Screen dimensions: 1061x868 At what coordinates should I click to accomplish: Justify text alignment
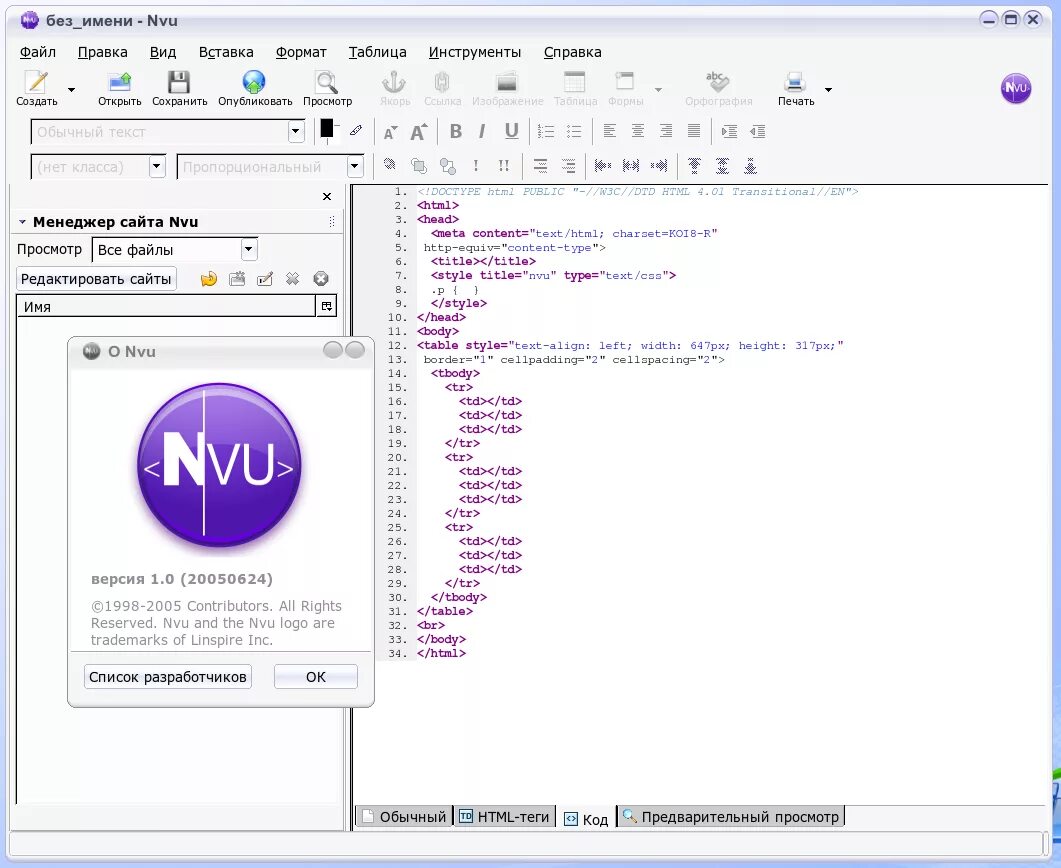(694, 131)
